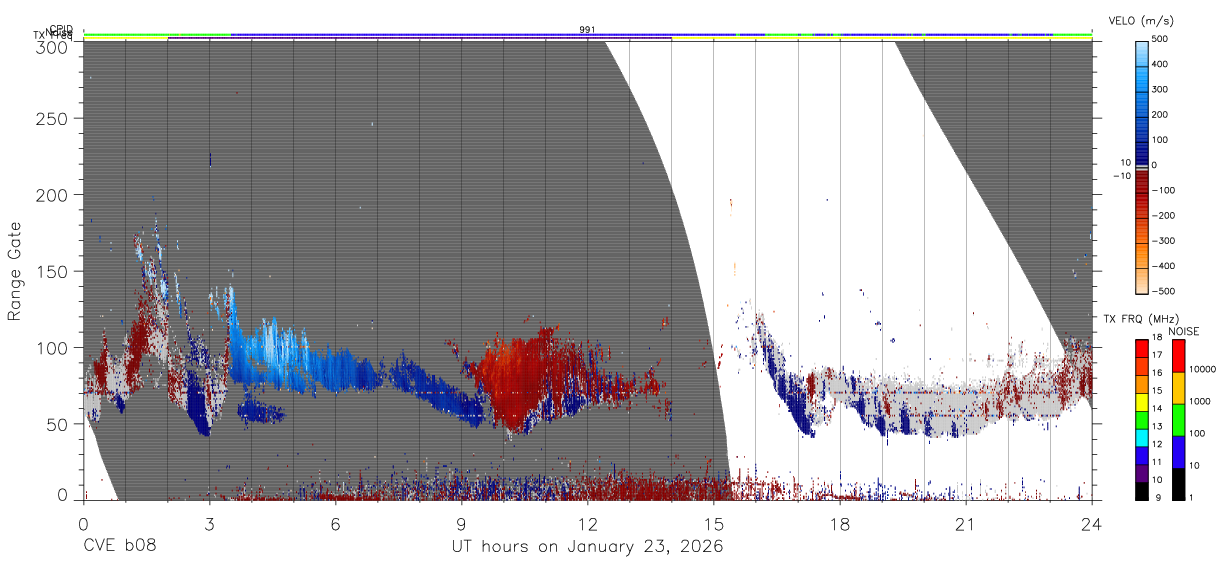Click the 15 label on TX FRQ scale
This screenshot has width=1228, height=567.
tap(1157, 391)
